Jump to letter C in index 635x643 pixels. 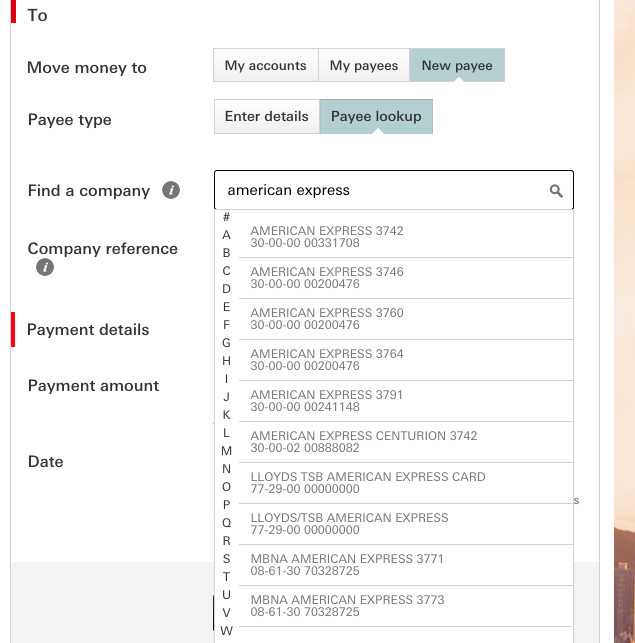(x=226, y=271)
